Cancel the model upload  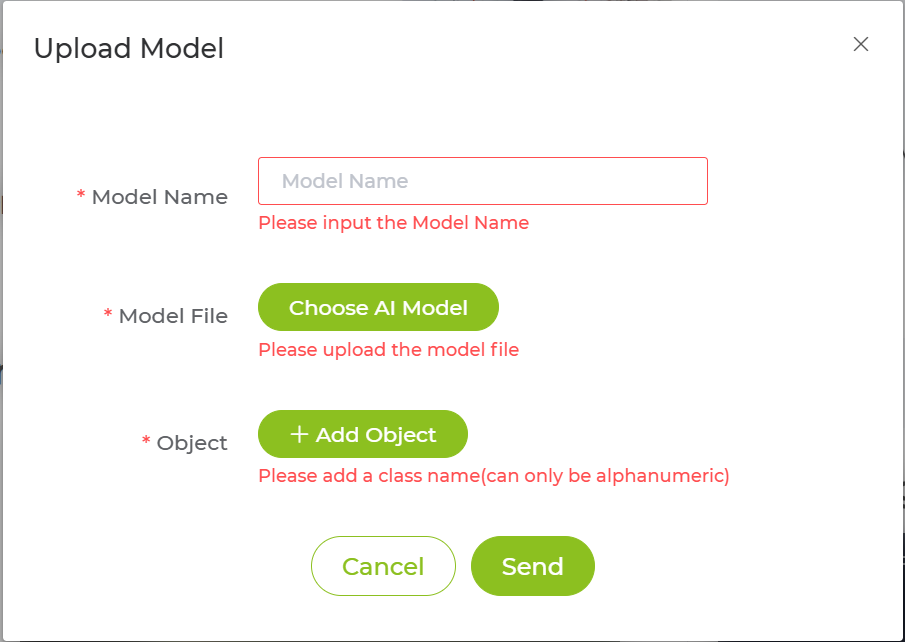click(383, 567)
